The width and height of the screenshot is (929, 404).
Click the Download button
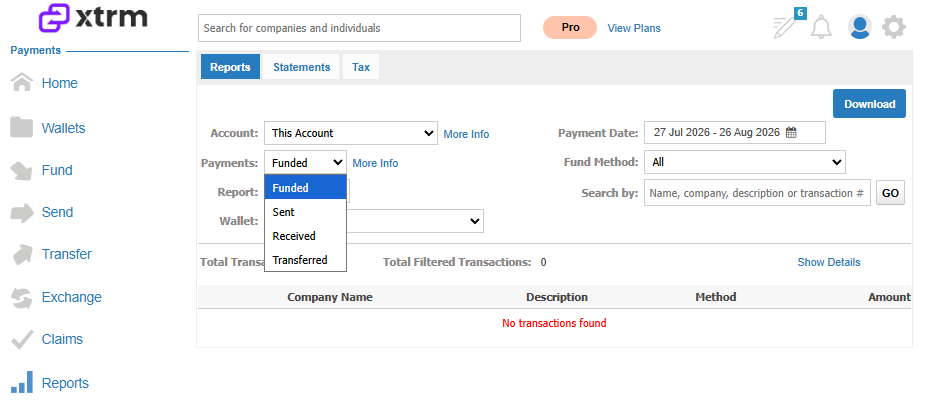(x=869, y=104)
